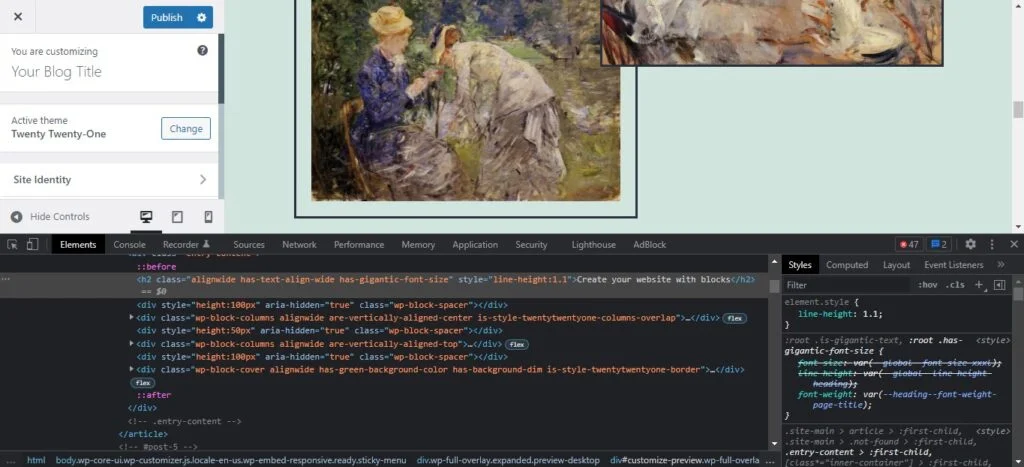Expand the columns-overlap wp-block-columns div
The width and height of the screenshot is (1024, 467).
coord(131,317)
